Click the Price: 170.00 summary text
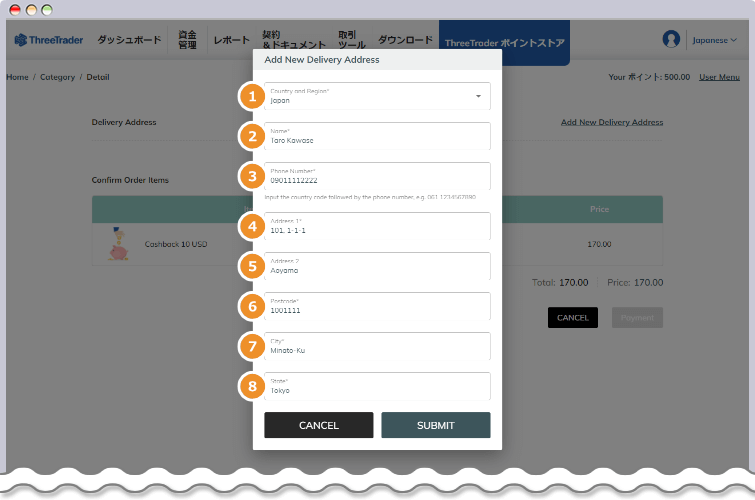755x500 pixels. click(635, 283)
